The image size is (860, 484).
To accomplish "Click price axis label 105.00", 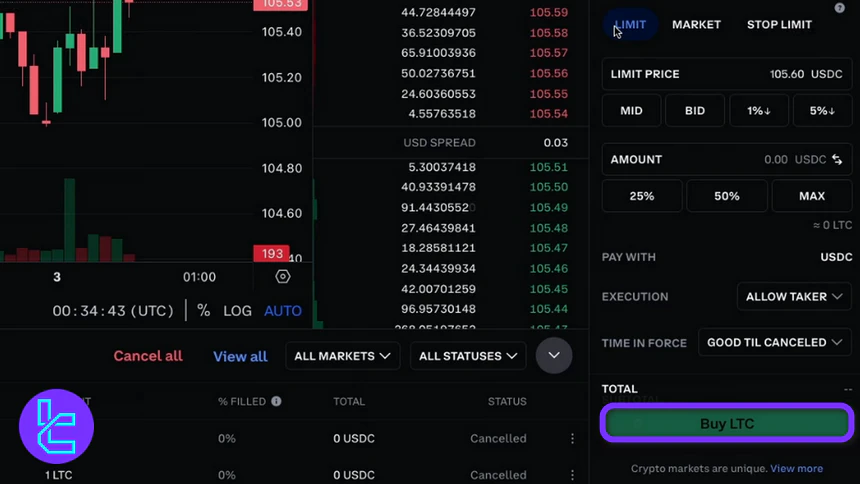I will (281, 122).
